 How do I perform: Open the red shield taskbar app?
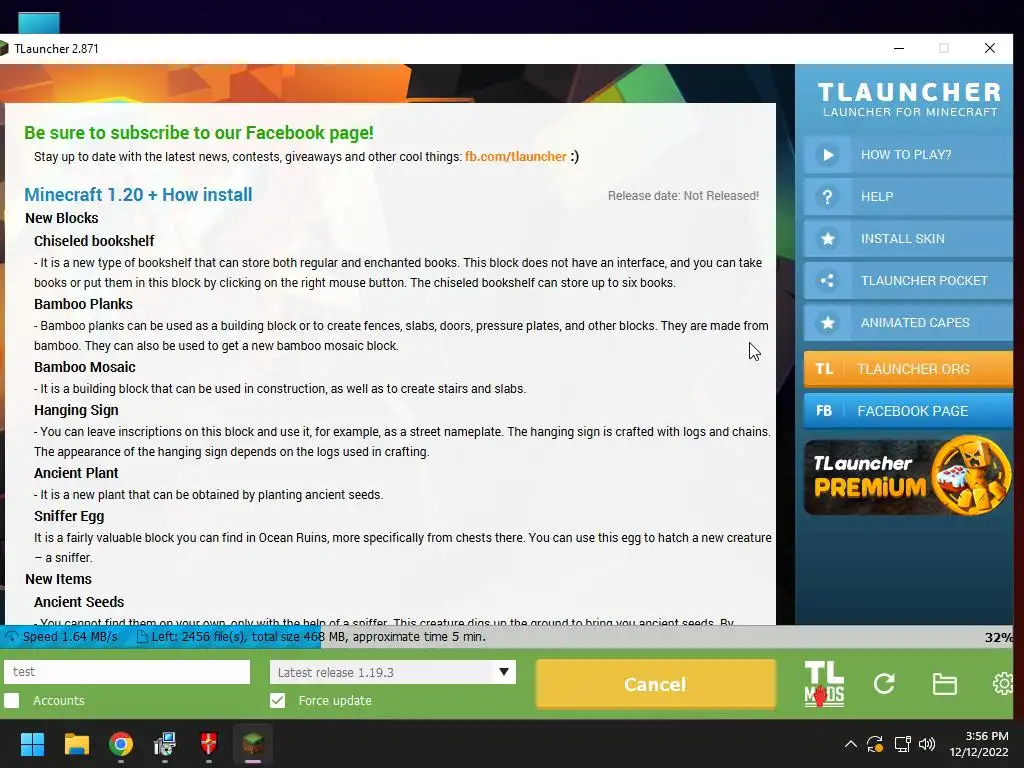pos(208,744)
